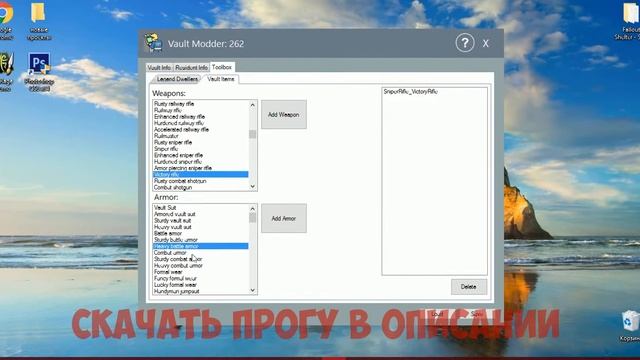Viewport: 640px width, 360px height.
Task: Select highlighted Victory rifle entry
Action: pyautogui.click(x=200, y=174)
